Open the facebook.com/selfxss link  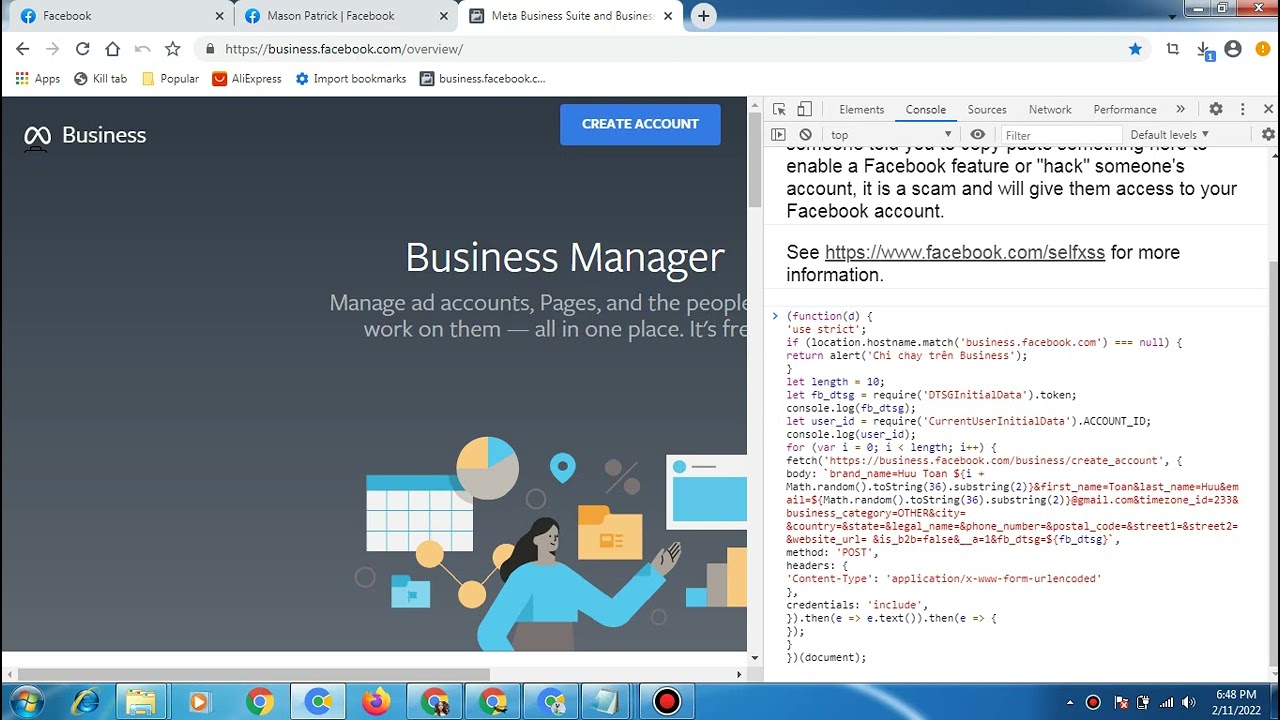[x=965, y=252]
